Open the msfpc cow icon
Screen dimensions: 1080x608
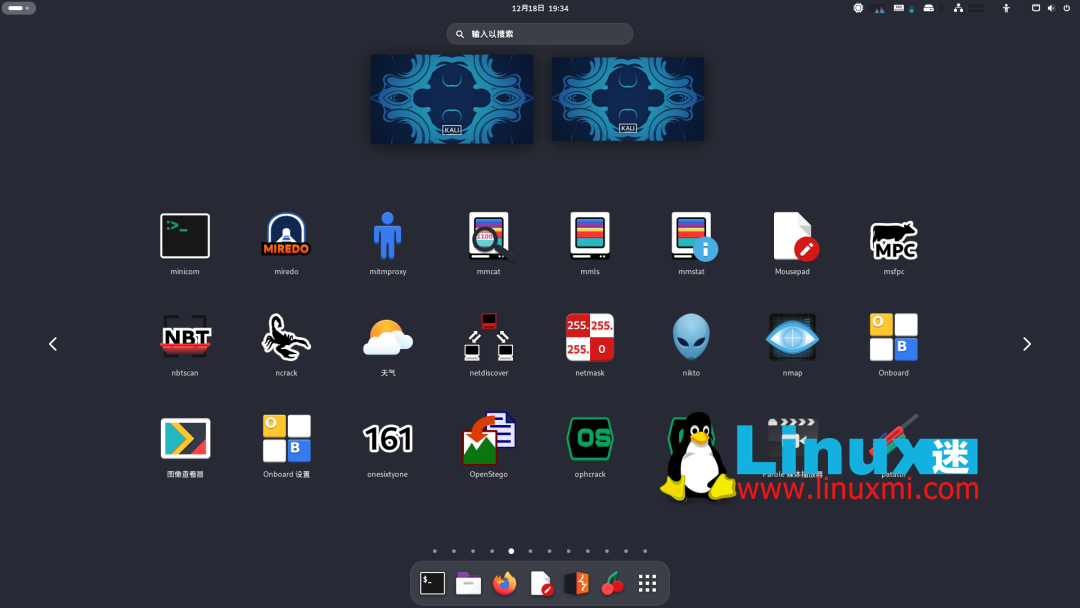pyautogui.click(x=893, y=240)
